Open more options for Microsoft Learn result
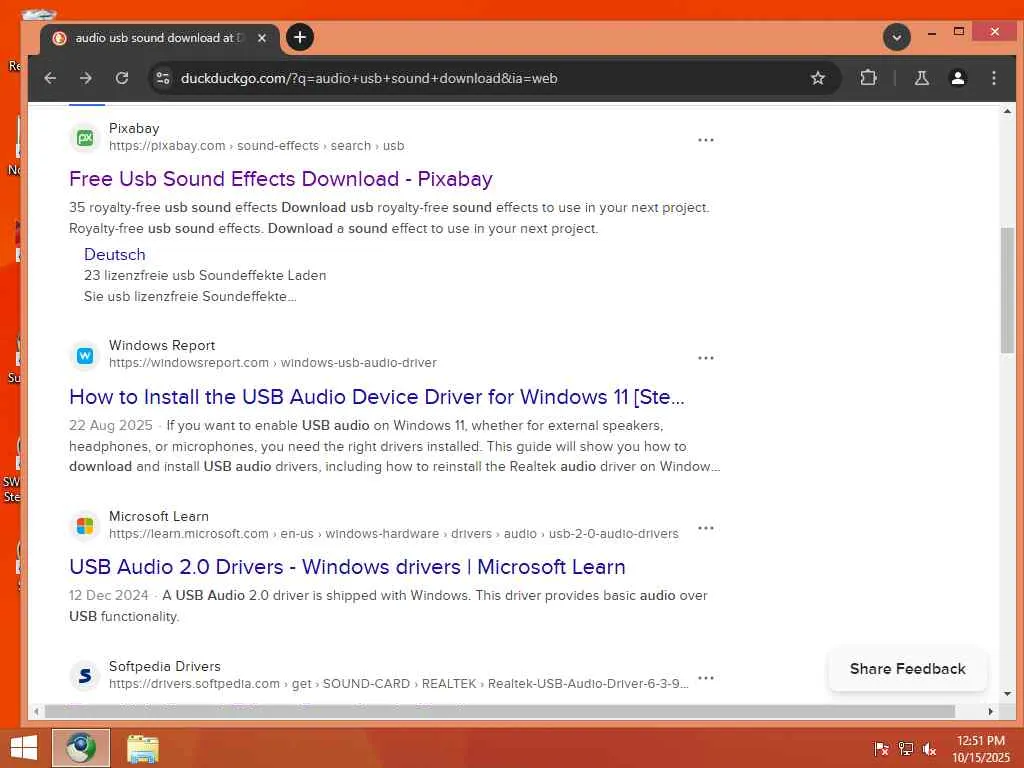The image size is (1024, 768). pyautogui.click(x=706, y=528)
